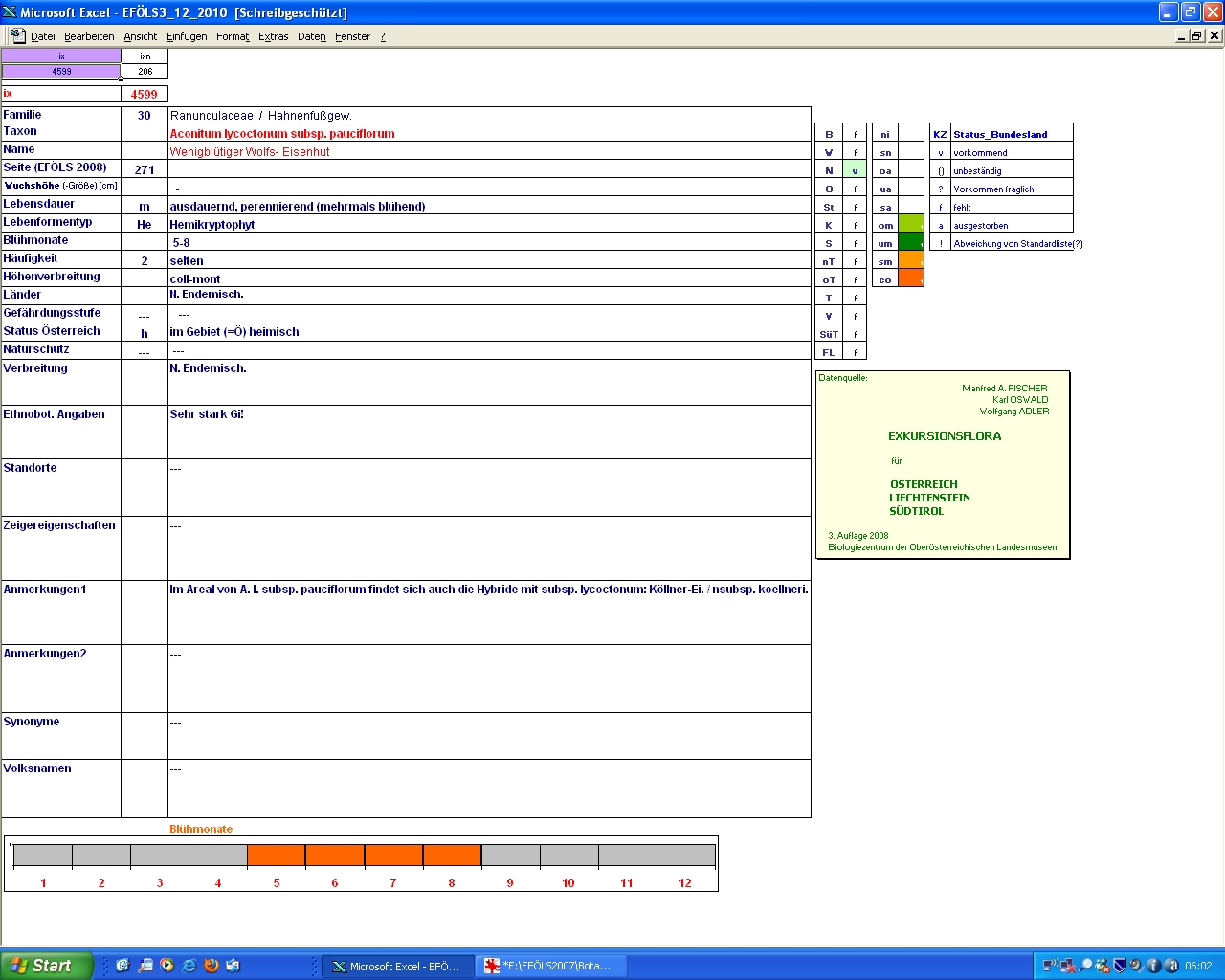Launch Firefox from the Quick Launch bar
This screenshot has height=980, width=1225.
click(x=212, y=966)
